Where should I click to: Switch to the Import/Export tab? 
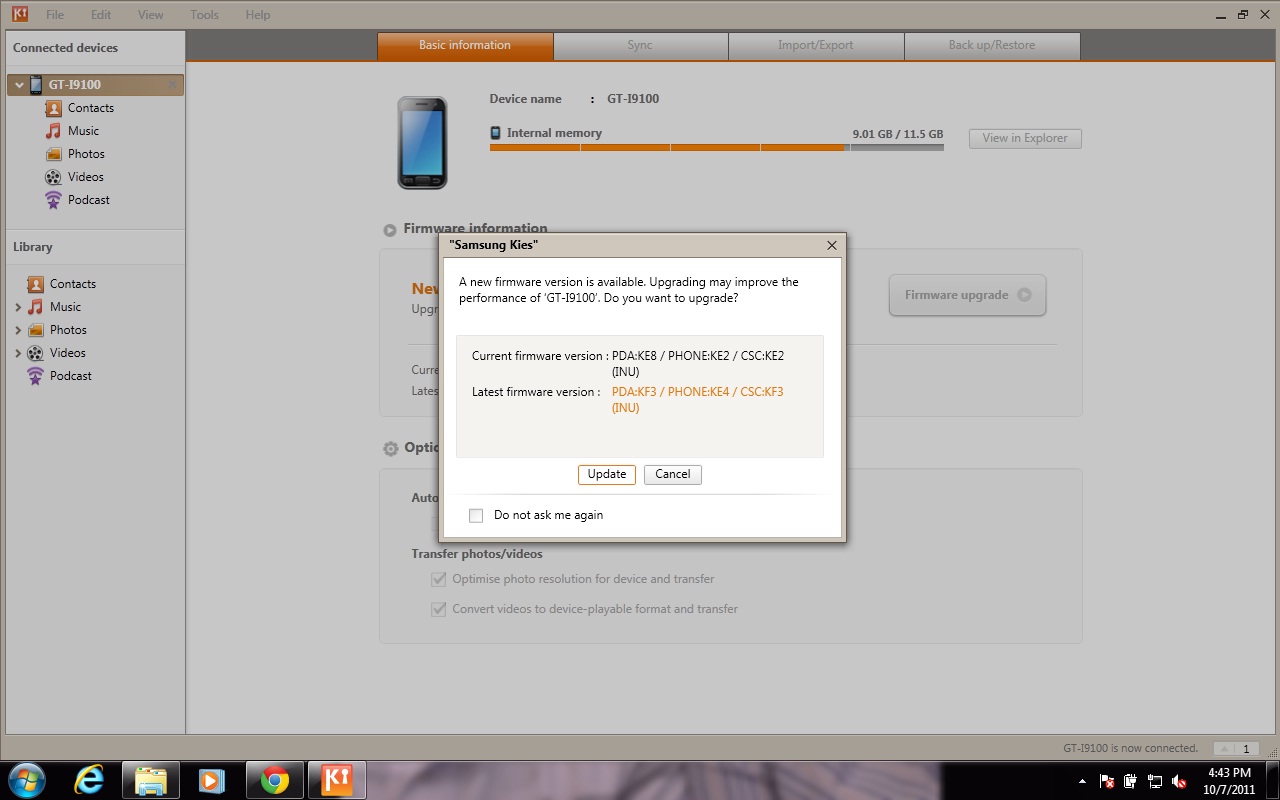[x=816, y=46]
